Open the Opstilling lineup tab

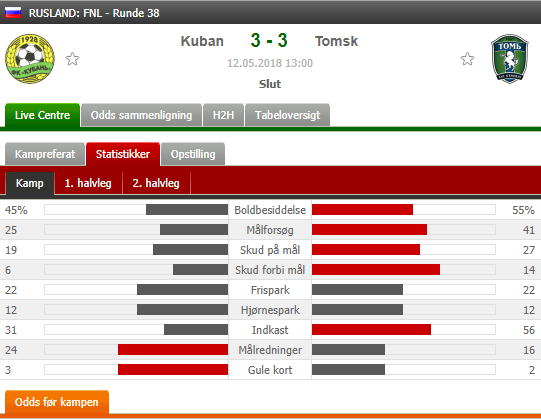193,154
